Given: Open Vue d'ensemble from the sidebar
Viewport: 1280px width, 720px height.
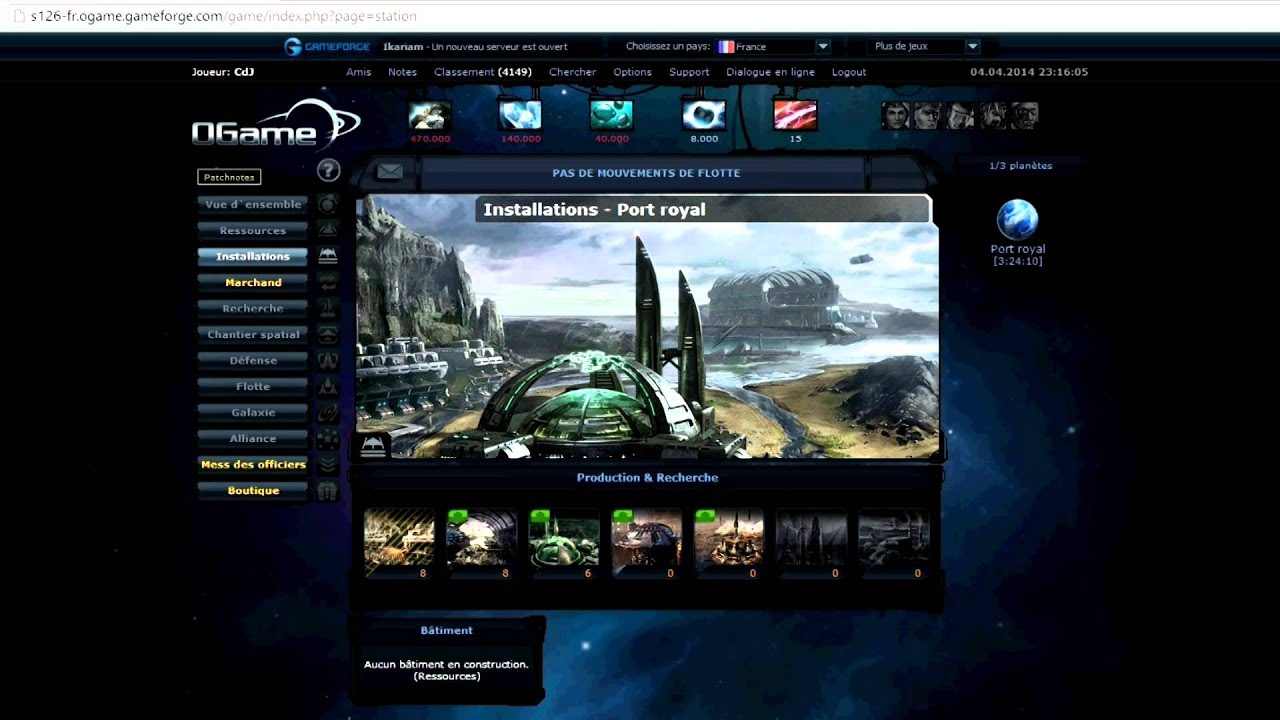Looking at the screenshot, I should tap(253, 204).
